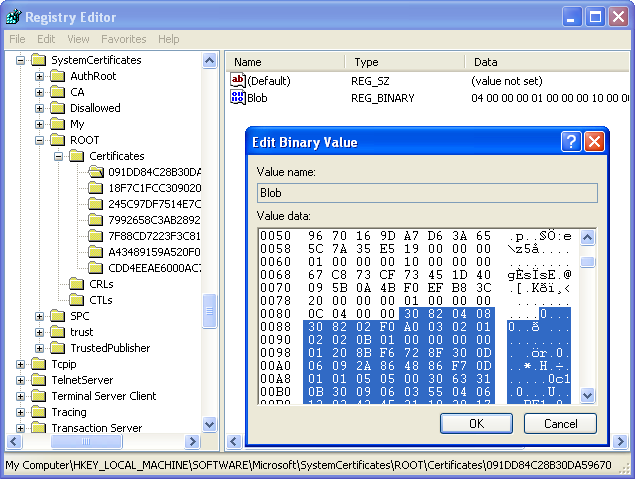The width and height of the screenshot is (635, 479).
Task: Click the Value data vertical scrollbar
Action: point(587,320)
